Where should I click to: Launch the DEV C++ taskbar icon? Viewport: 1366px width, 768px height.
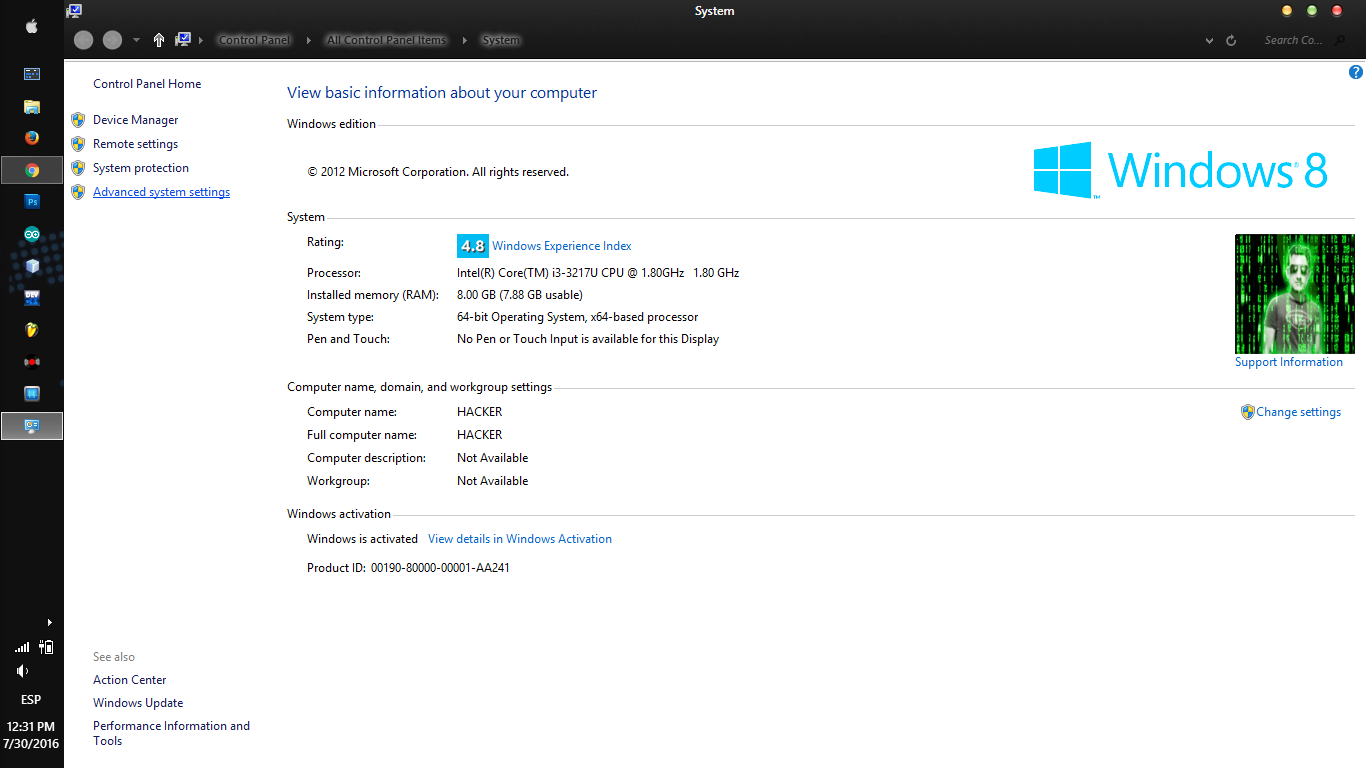(x=31, y=298)
